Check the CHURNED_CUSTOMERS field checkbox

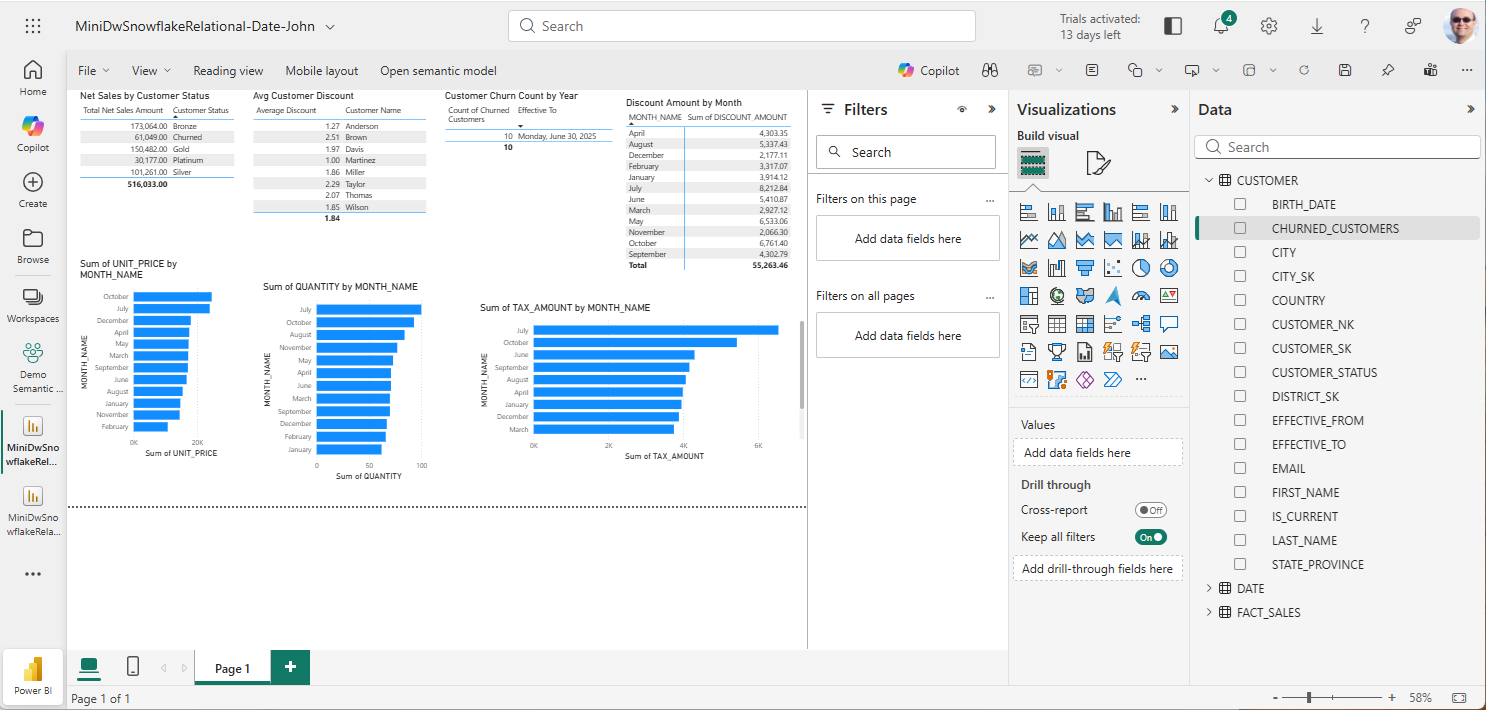click(1240, 228)
